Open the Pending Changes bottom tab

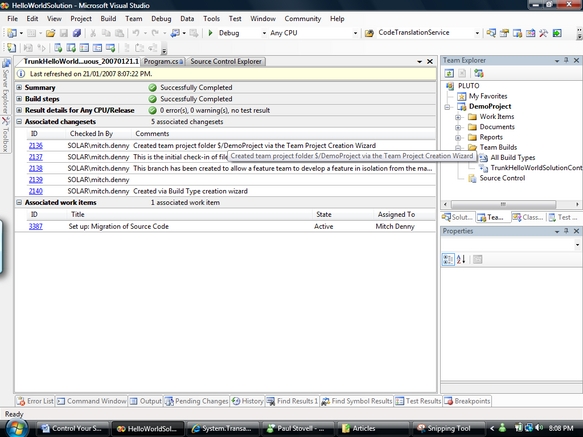coord(197,401)
